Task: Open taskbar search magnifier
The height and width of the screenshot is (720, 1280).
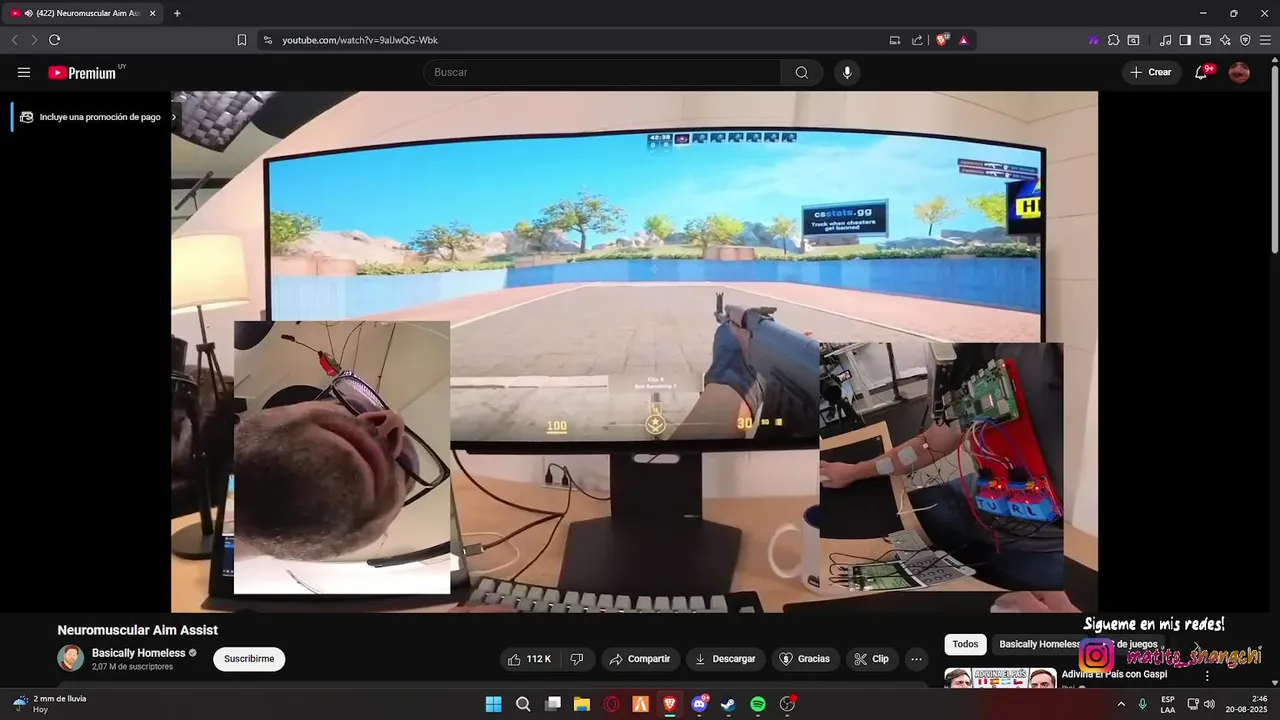Action: tap(523, 704)
